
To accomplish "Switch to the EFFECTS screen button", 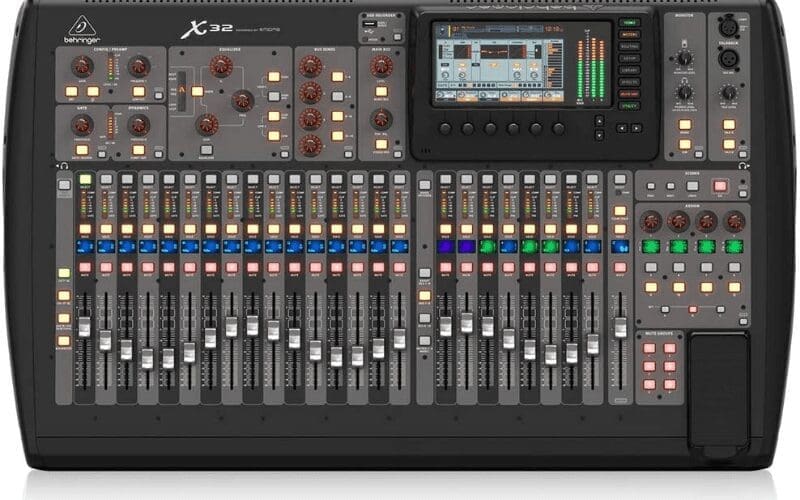I will coord(629,82).
